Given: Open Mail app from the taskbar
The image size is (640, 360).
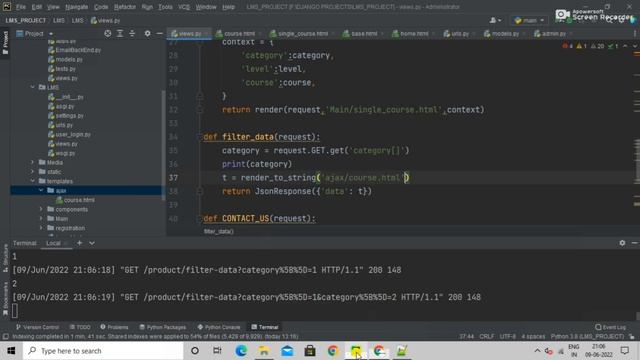Looking at the screenshot, I should (287, 351).
